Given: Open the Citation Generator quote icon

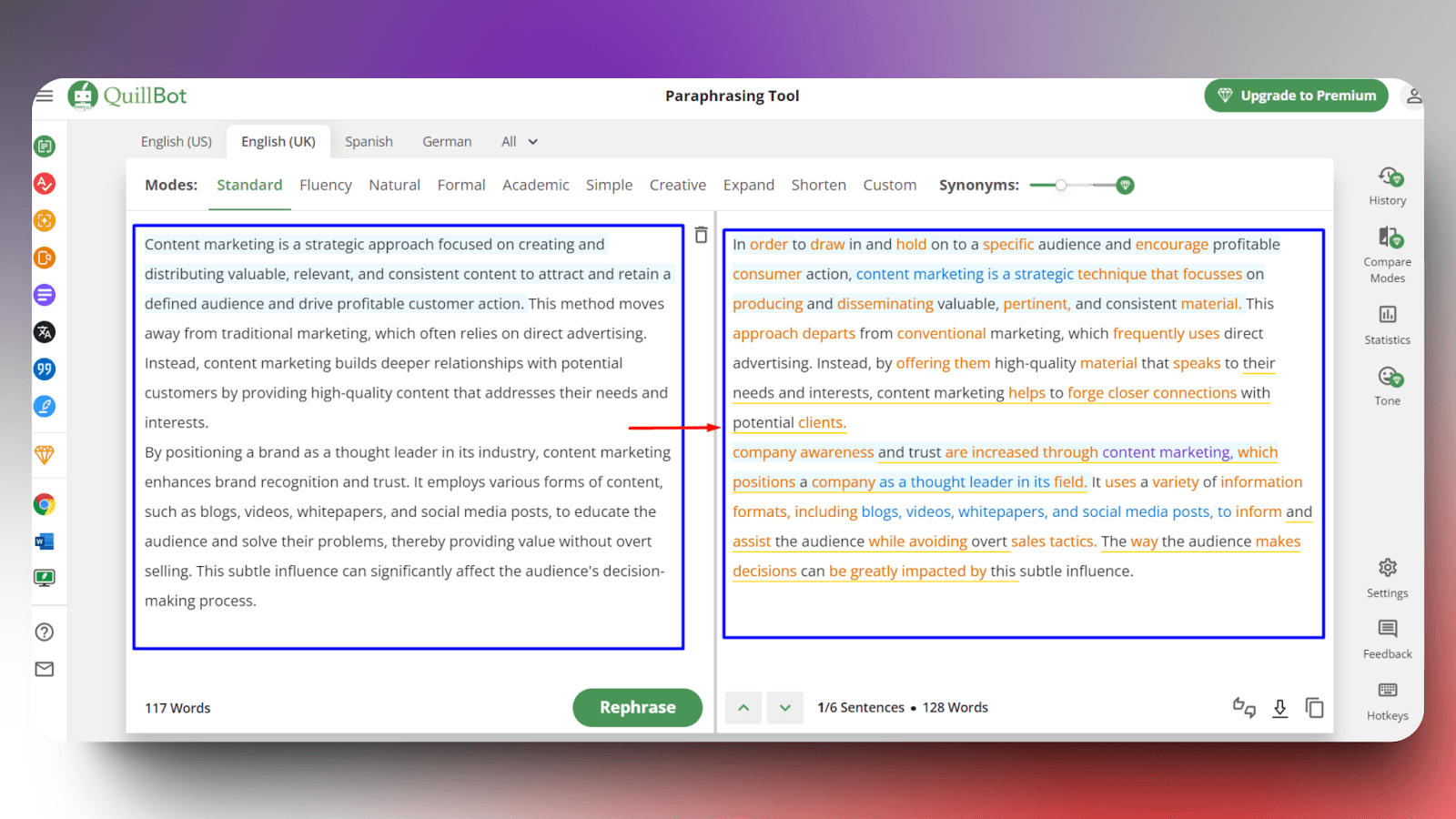Looking at the screenshot, I should coord(45,369).
